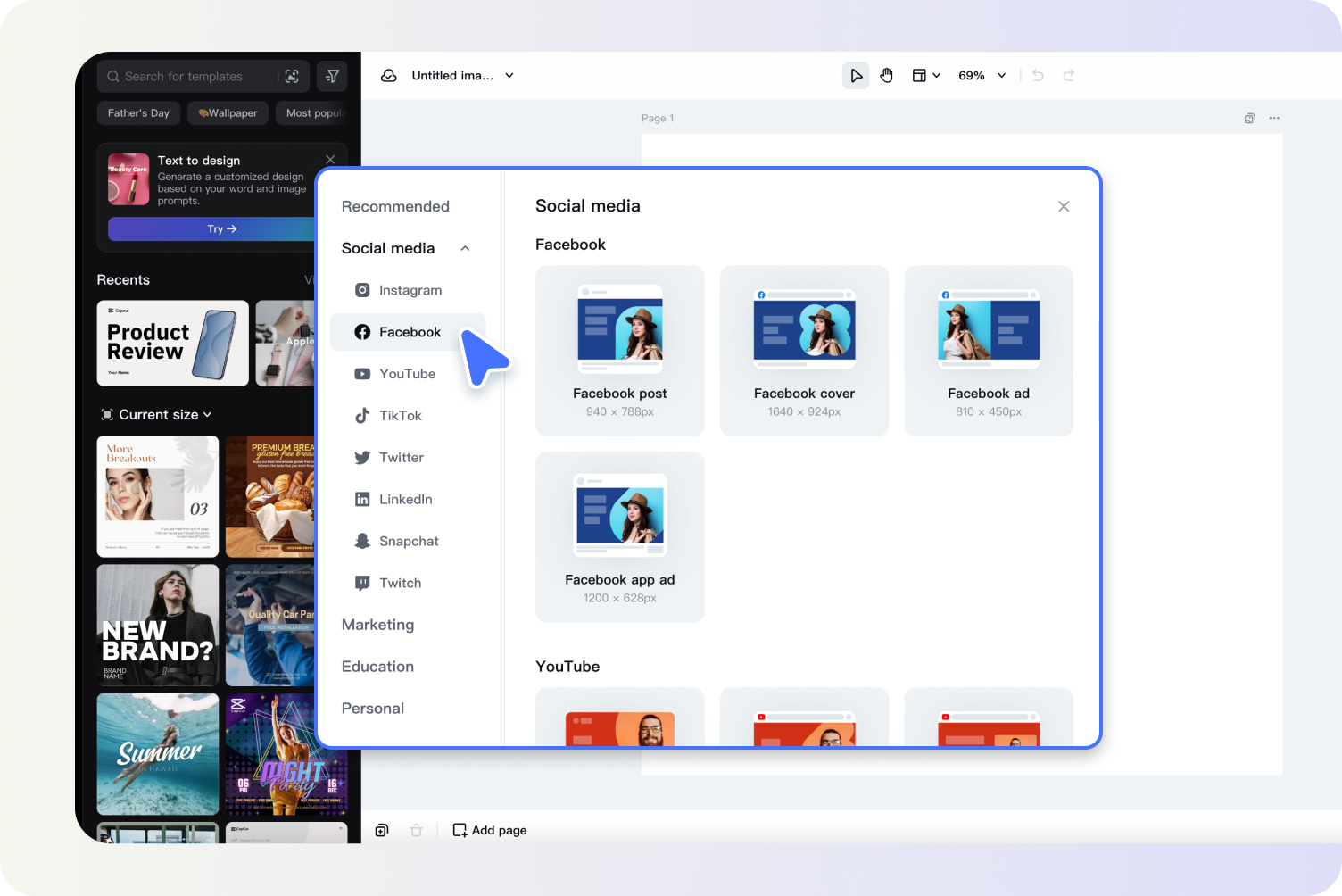
Task: Click the Add page button
Action: click(490, 830)
